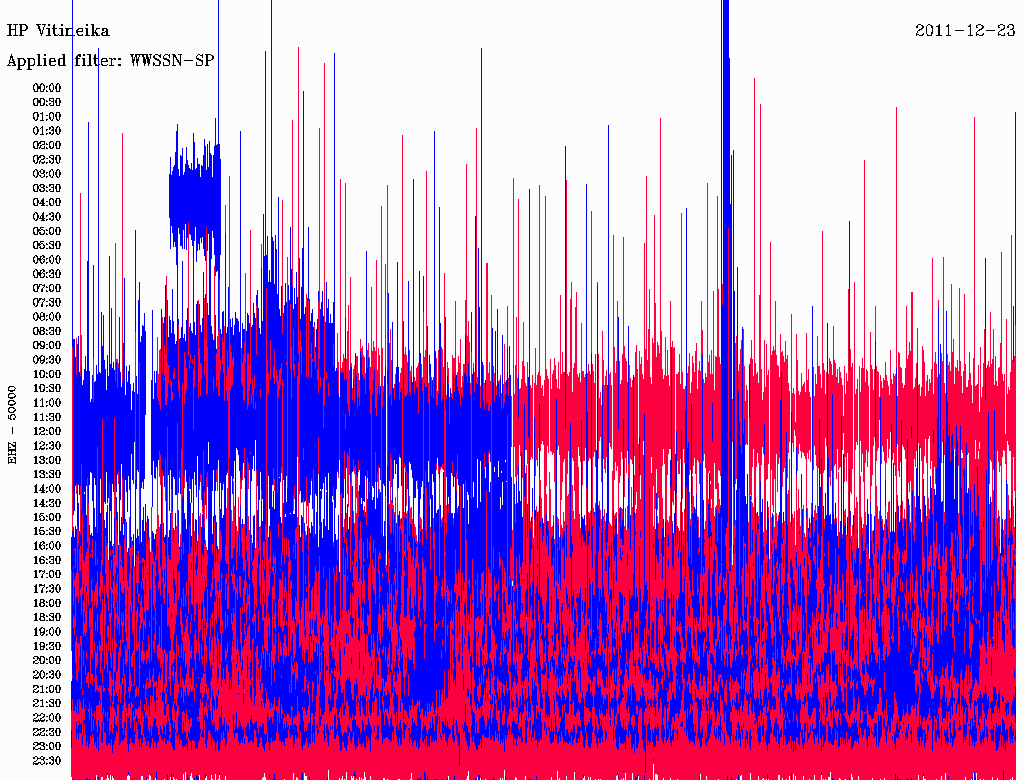Select the 04:00 time label
This screenshot has height=780, width=1024.
[x=47, y=203]
